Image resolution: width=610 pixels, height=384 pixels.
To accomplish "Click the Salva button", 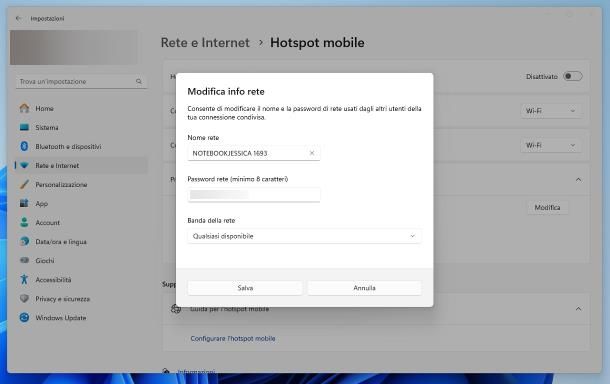I will point(245,288).
